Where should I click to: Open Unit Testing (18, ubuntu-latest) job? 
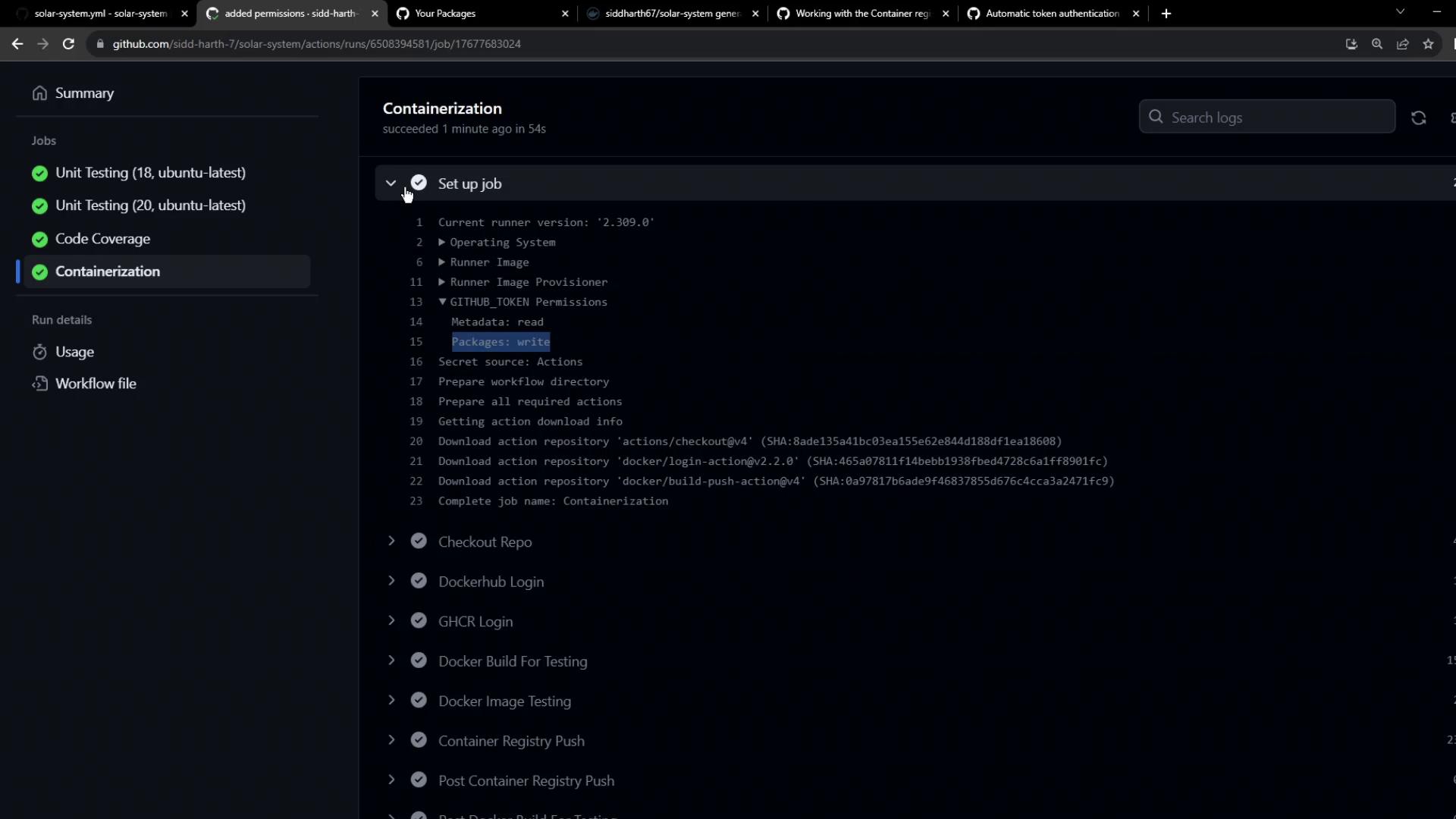coord(150,173)
